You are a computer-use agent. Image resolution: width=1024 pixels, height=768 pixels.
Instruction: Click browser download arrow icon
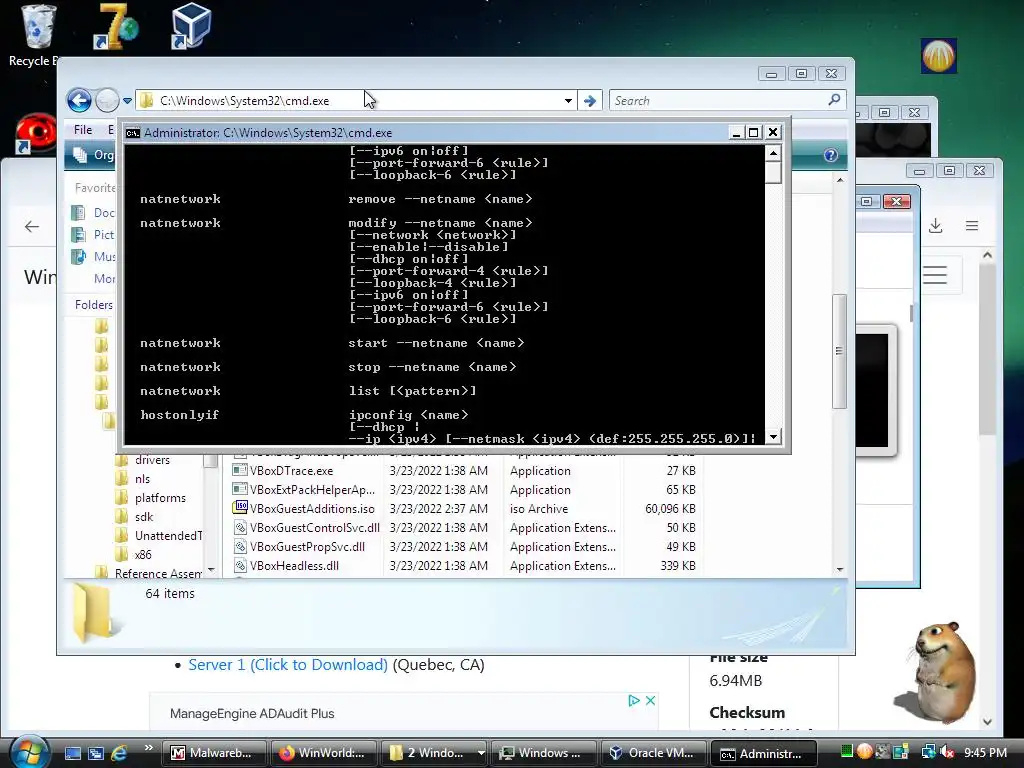[936, 226]
